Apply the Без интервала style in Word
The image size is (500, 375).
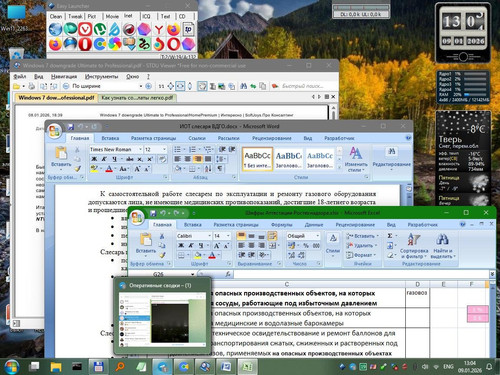click(257, 159)
